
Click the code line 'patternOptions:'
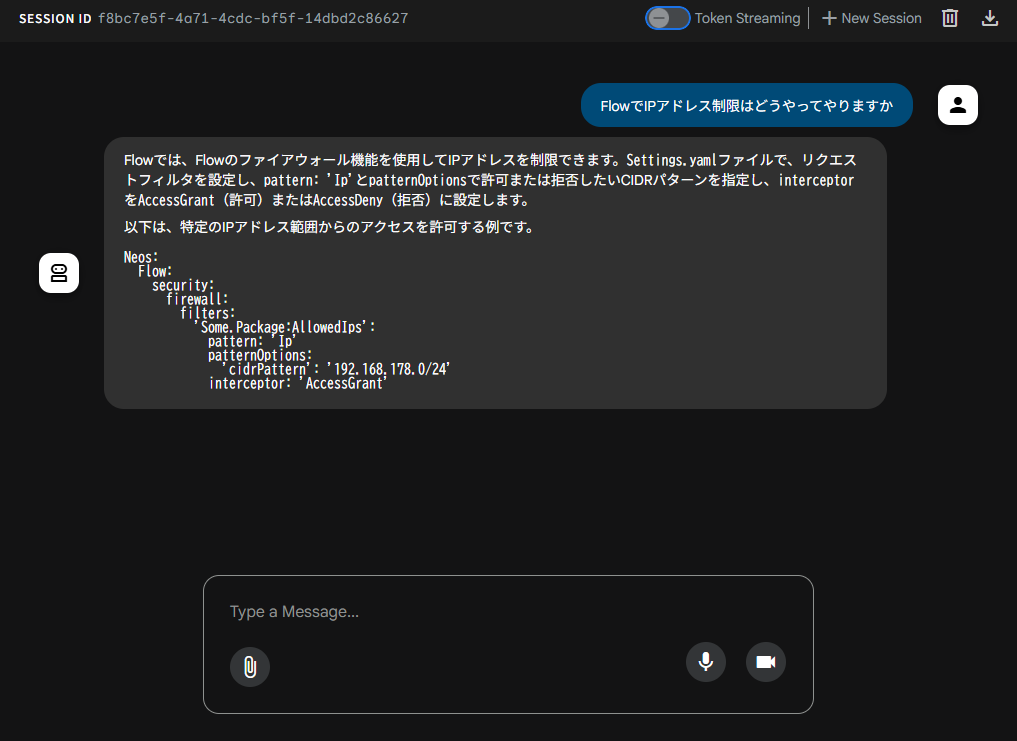(x=259, y=356)
